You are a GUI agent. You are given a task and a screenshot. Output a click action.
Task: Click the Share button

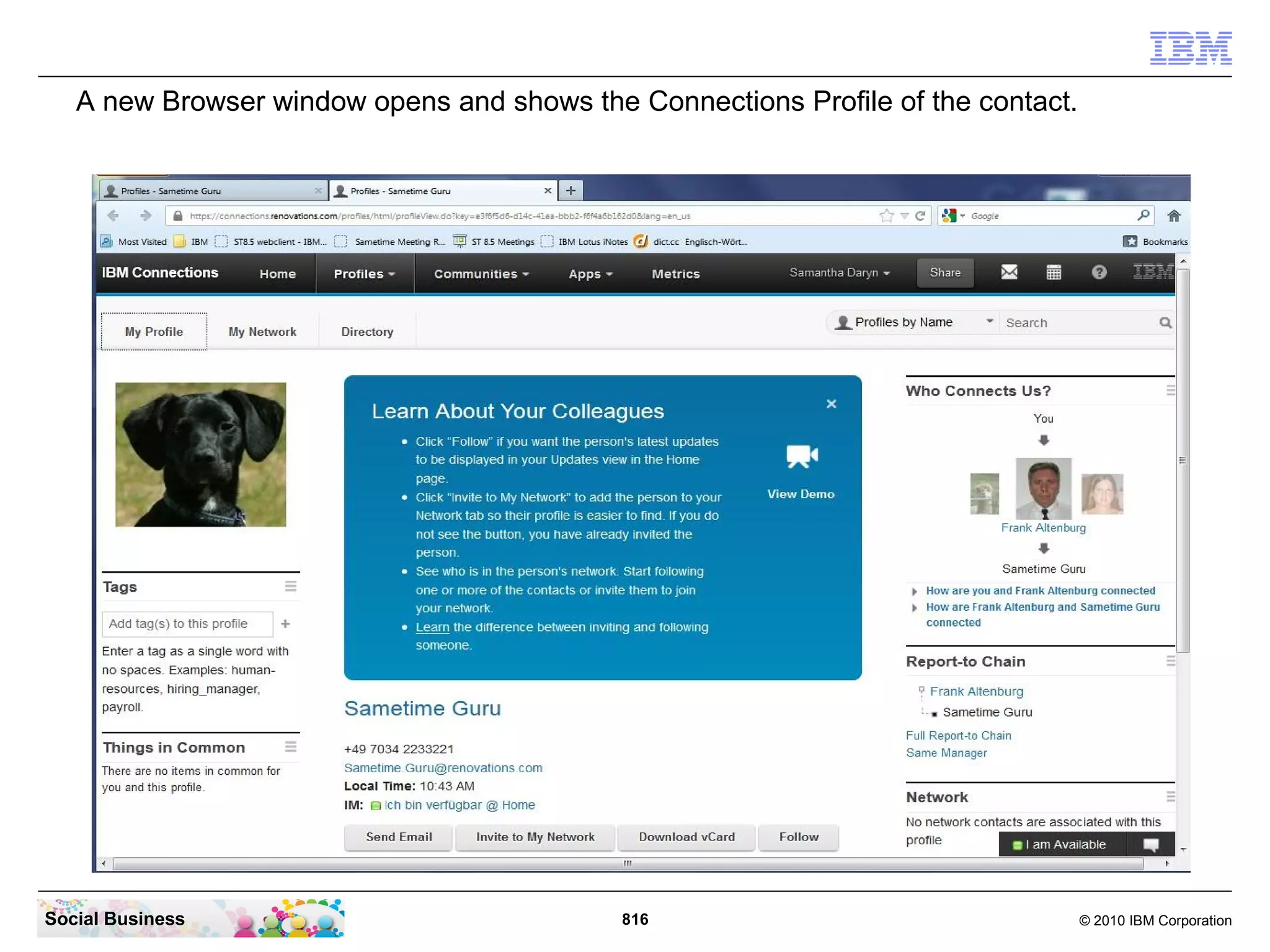click(945, 273)
